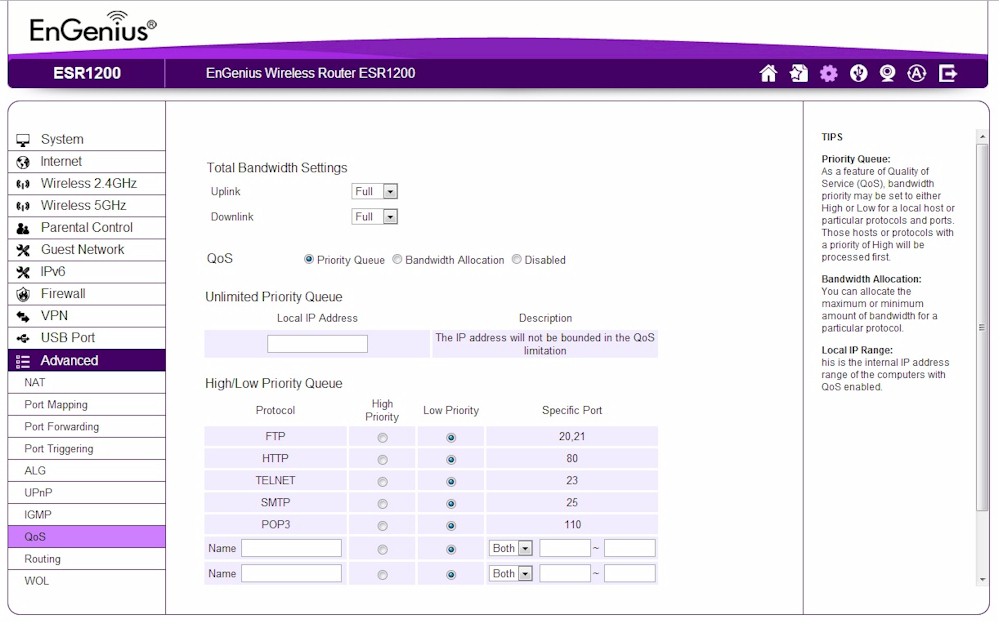Go to the Home page icon

point(768,74)
